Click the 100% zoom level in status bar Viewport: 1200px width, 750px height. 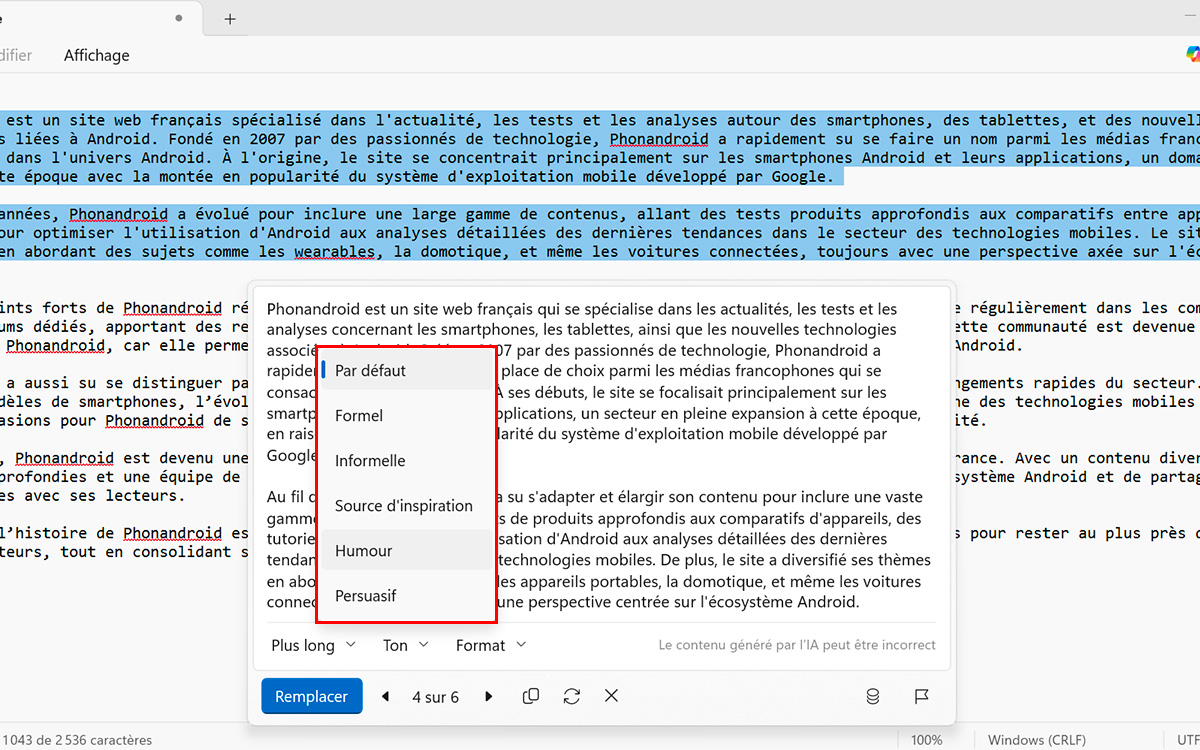coord(927,740)
